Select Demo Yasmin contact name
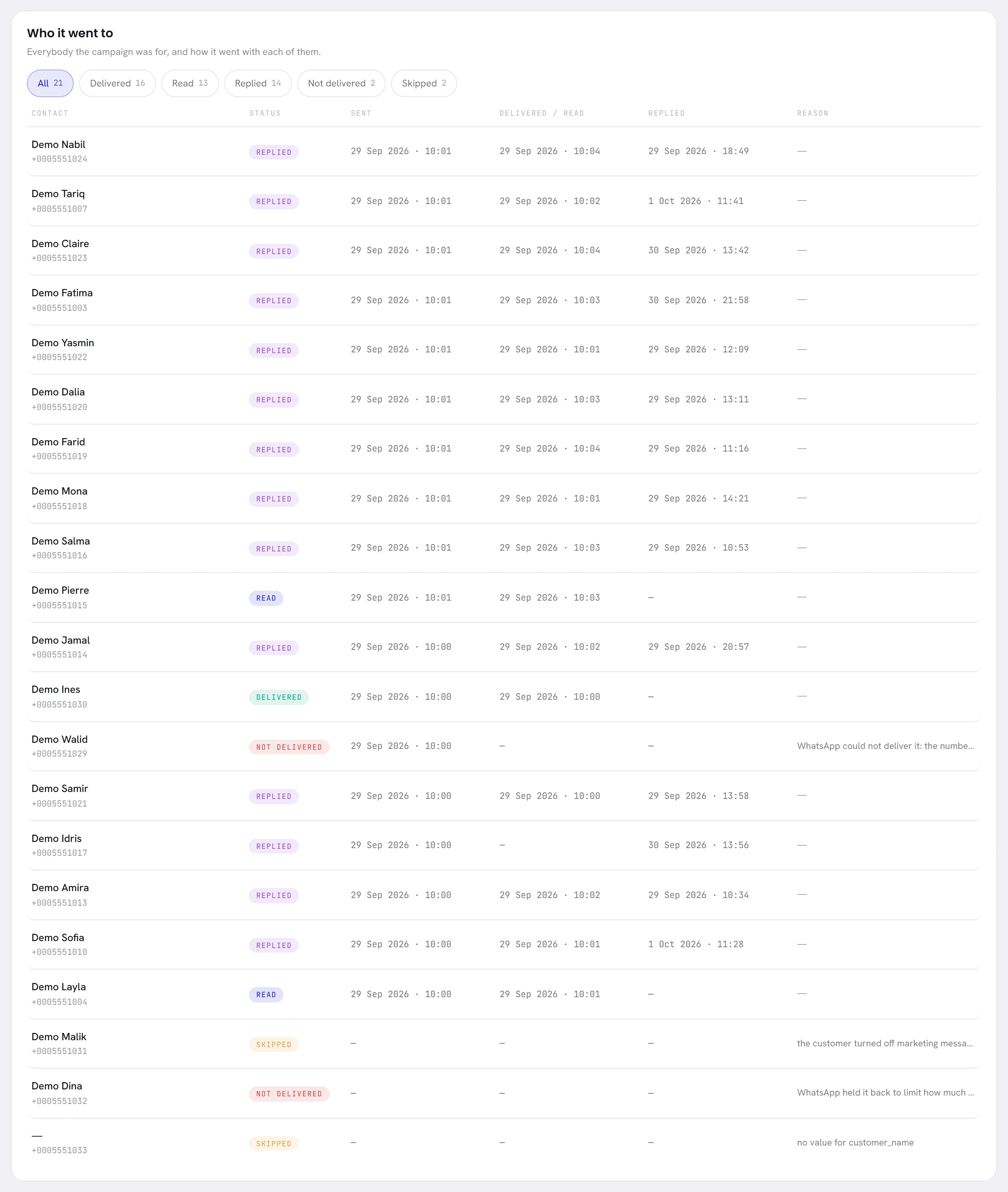This screenshot has height=1192, width=1008. point(63,342)
